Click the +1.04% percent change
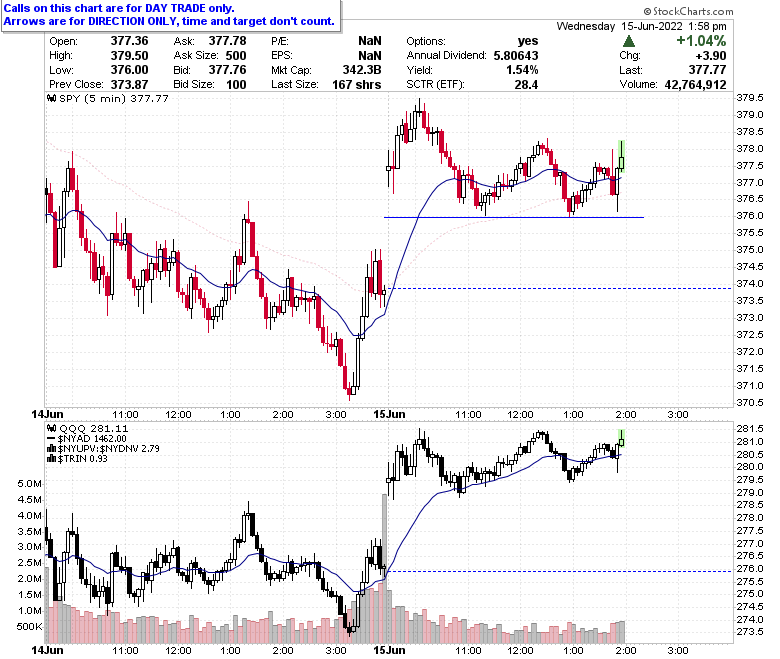This screenshot has width=780, height=659. [701, 41]
